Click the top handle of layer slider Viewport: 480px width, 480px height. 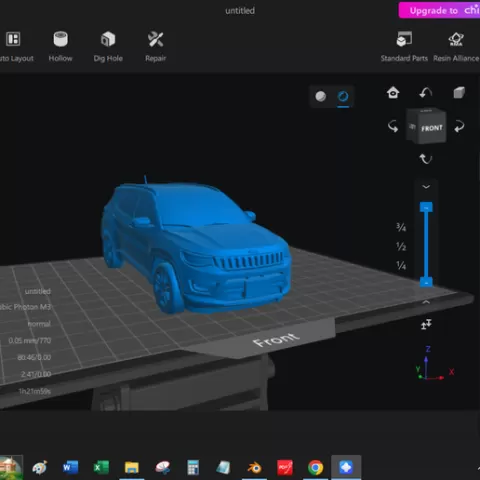click(426, 207)
